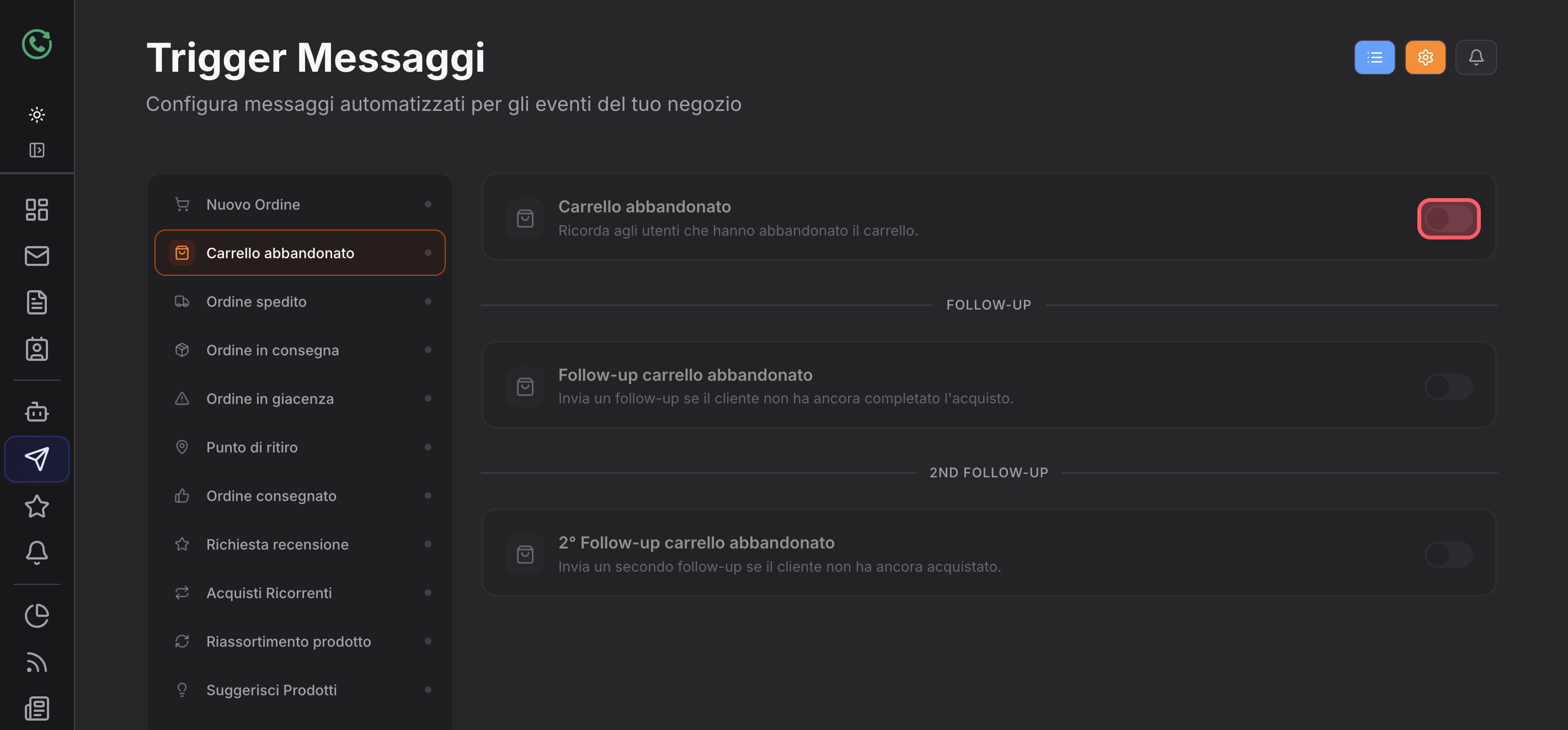Open the document page sidebar icon
Screen dimensions: 1568x730
36,302
